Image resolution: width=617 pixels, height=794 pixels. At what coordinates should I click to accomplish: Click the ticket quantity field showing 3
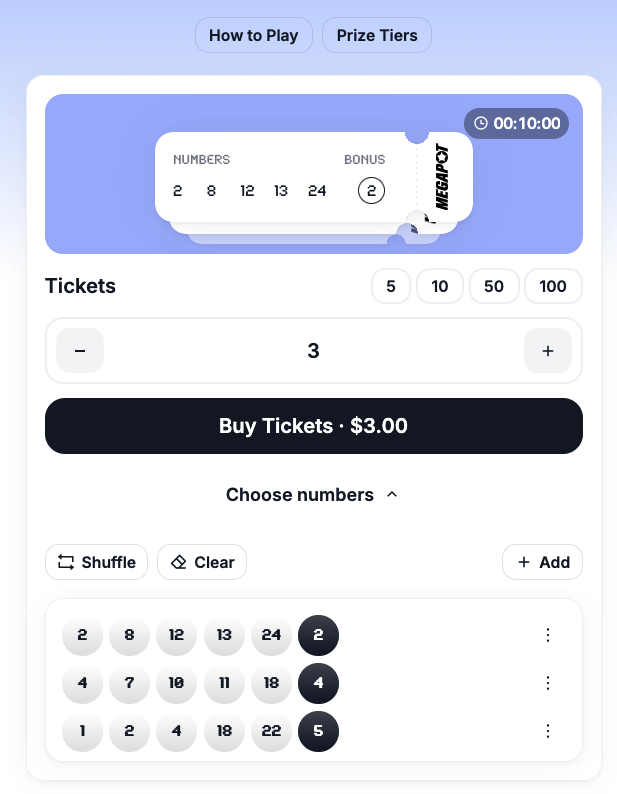313,351
